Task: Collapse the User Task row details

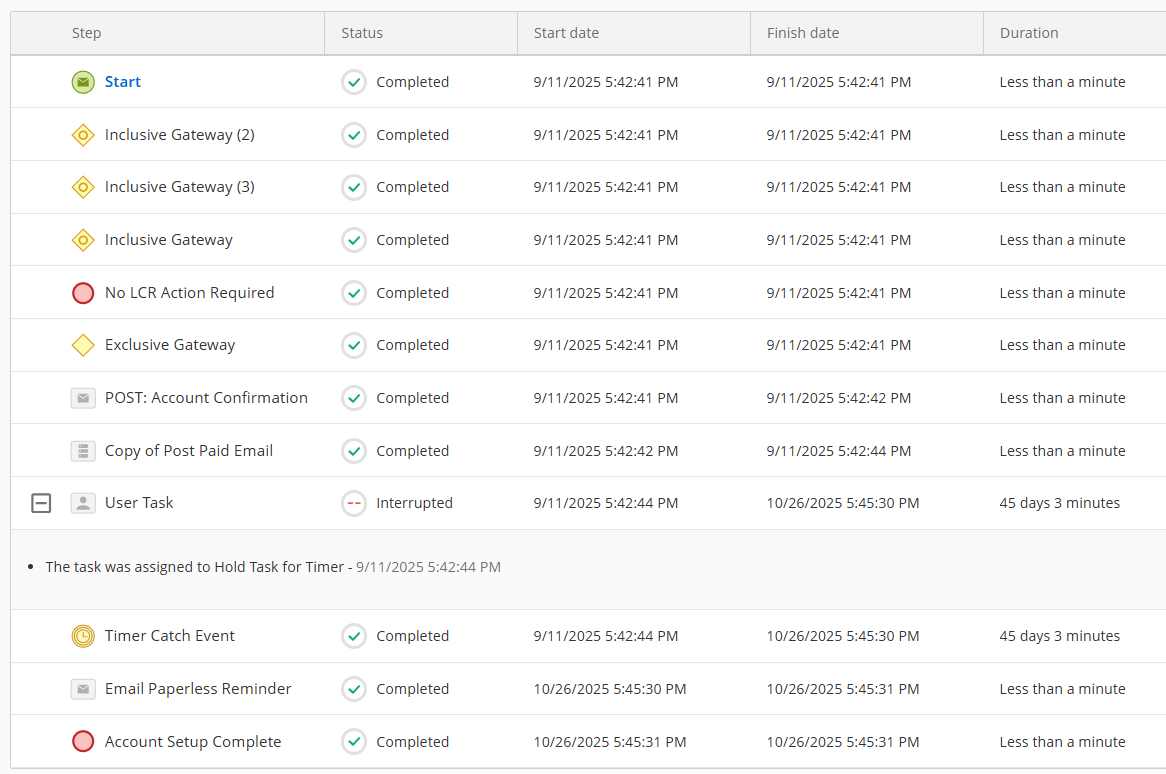Action: (x=41, y=504)
